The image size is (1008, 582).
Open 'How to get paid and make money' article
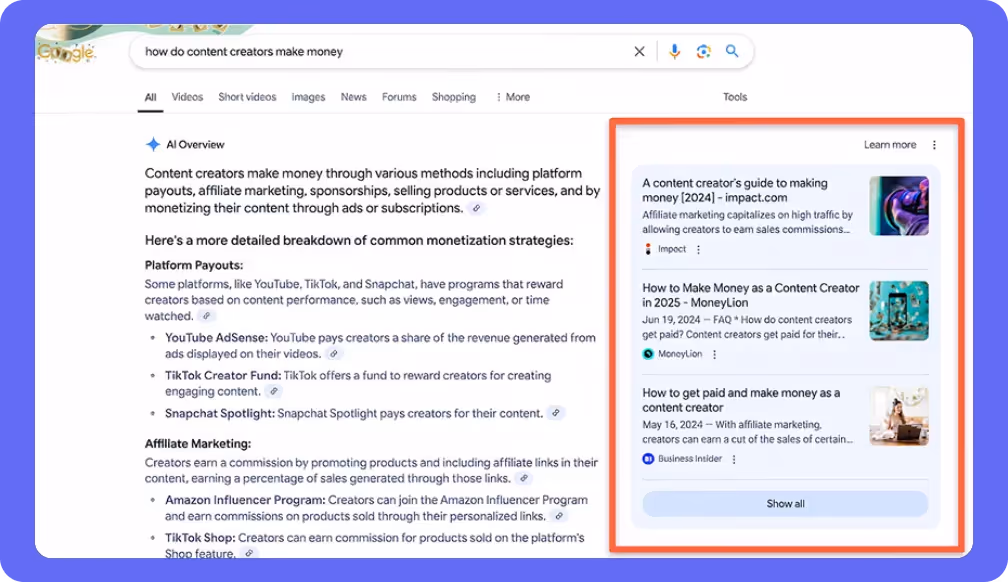741,400
